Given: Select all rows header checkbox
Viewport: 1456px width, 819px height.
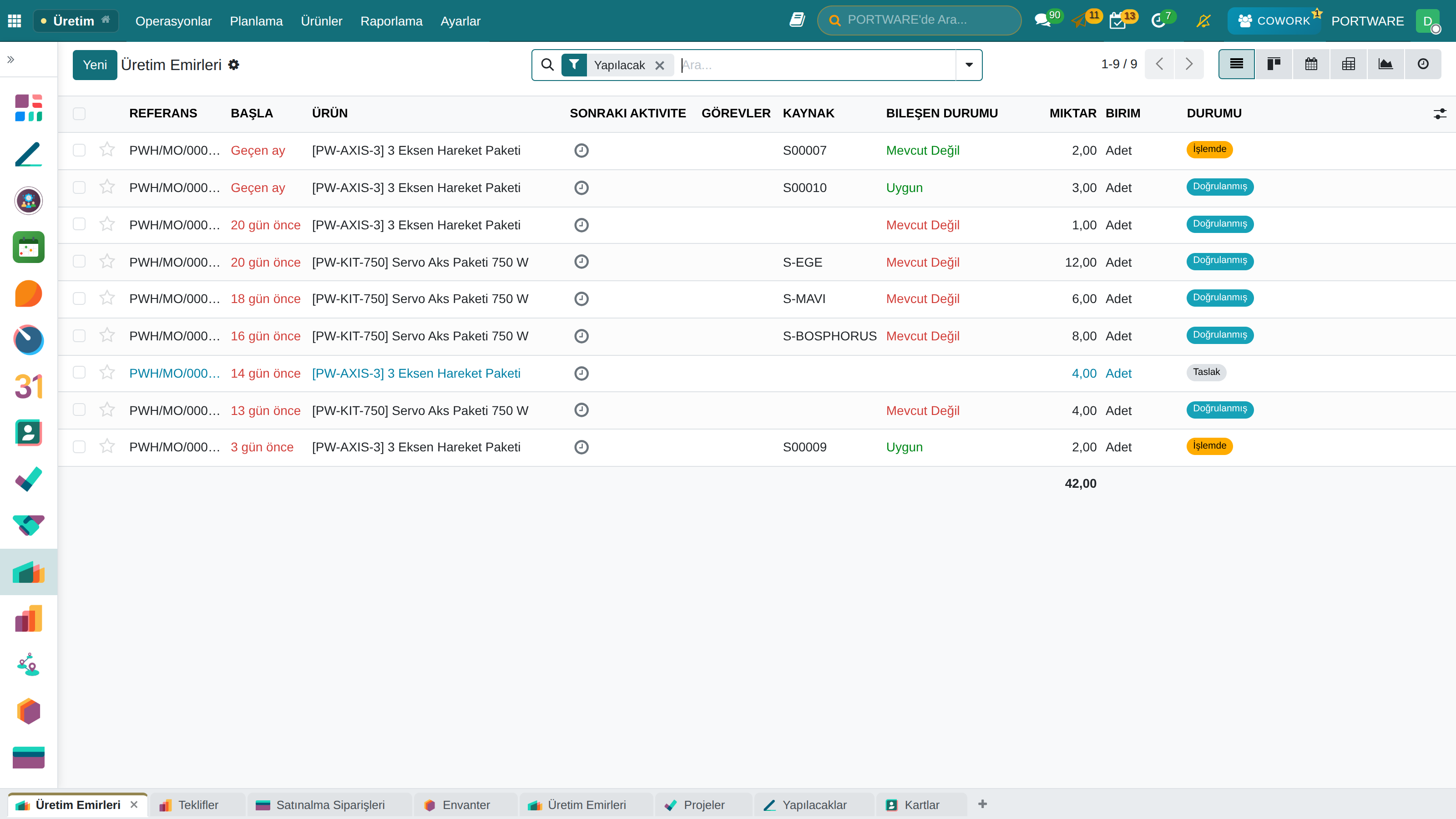Looking at the screenshot, I should pyautogui.click(x=79, y=113).
